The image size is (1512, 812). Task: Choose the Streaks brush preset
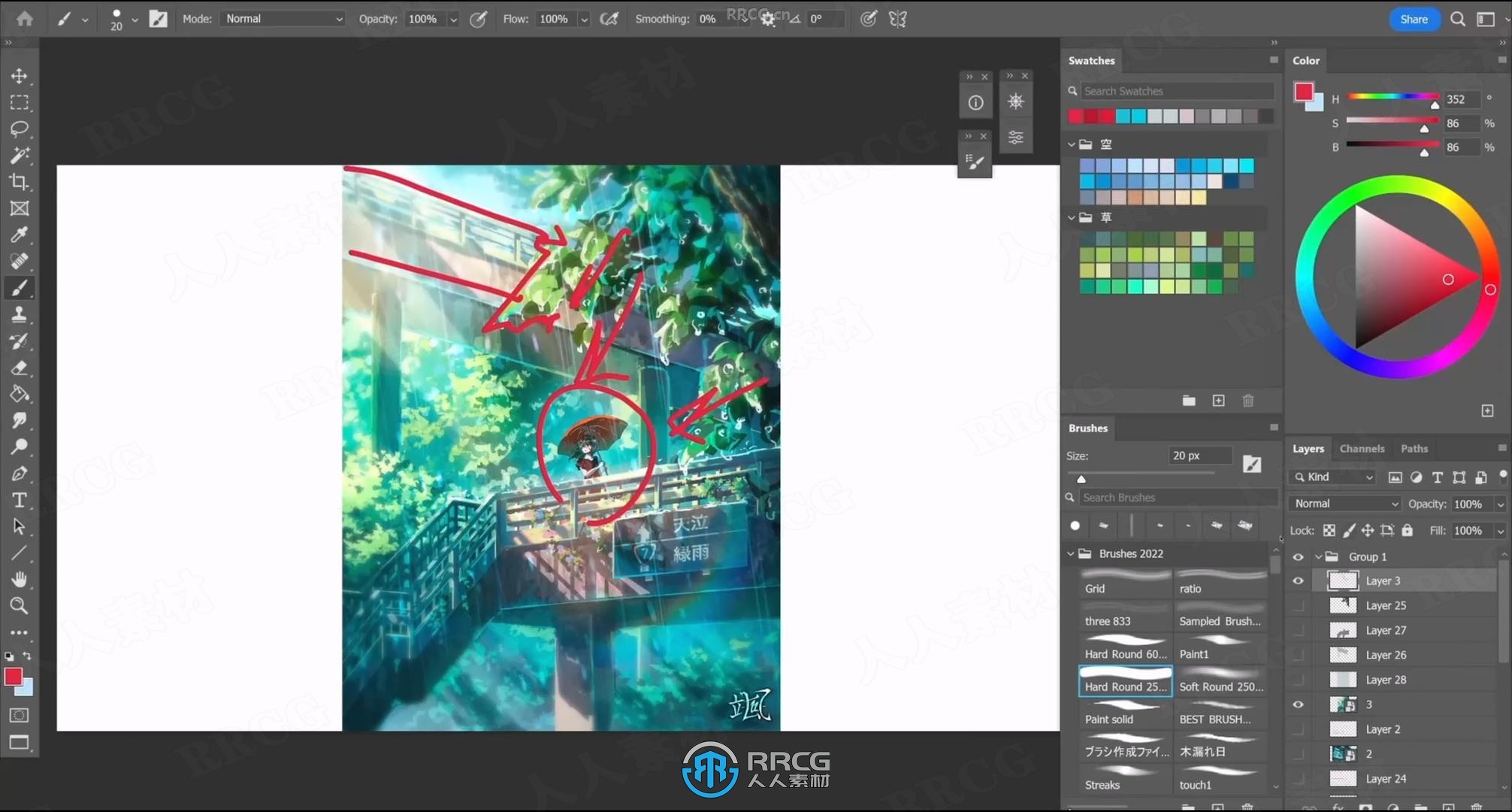[x=1126, y=778]
